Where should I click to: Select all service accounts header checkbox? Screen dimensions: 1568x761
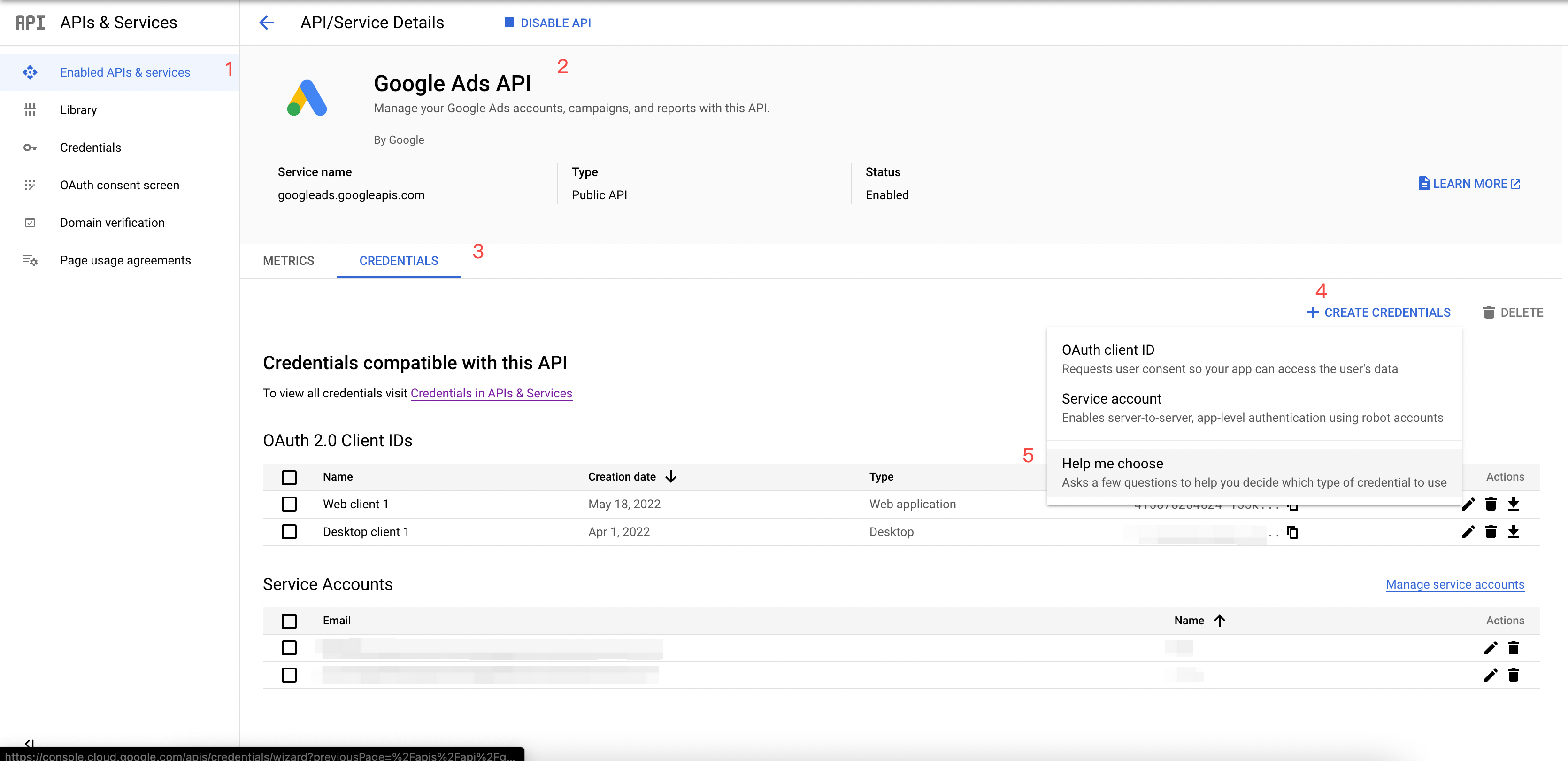pos(289,621)
